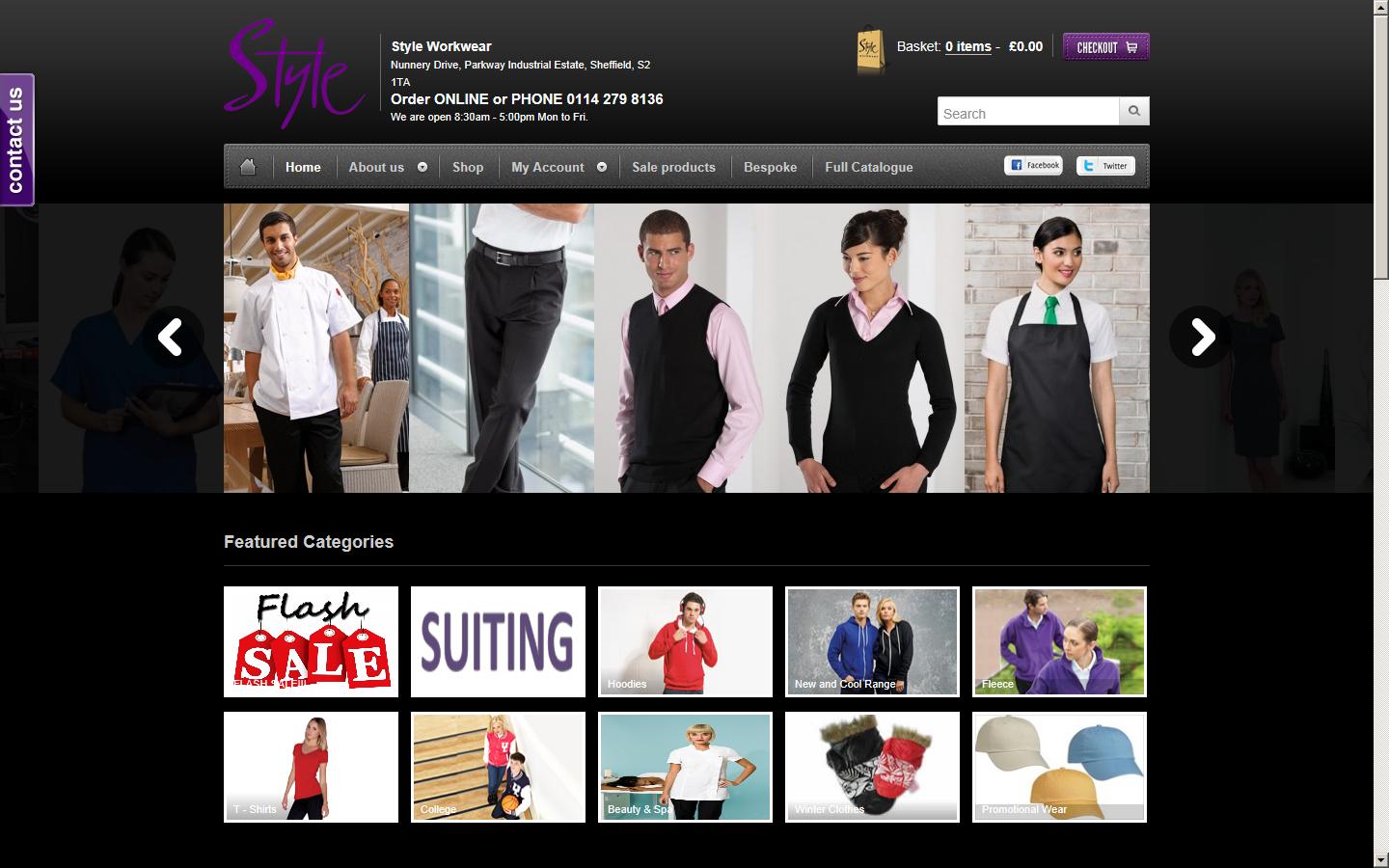
Task: Select the Shop menu item
Action: click(468, 166)
